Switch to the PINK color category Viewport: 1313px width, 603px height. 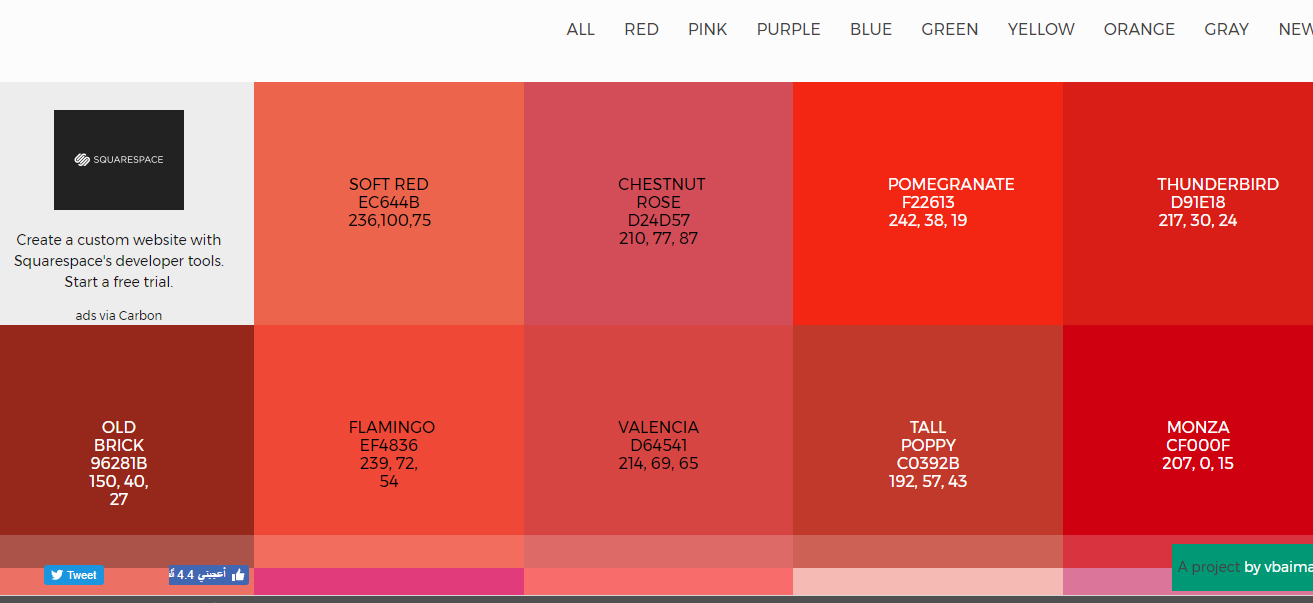click(707, 29)
